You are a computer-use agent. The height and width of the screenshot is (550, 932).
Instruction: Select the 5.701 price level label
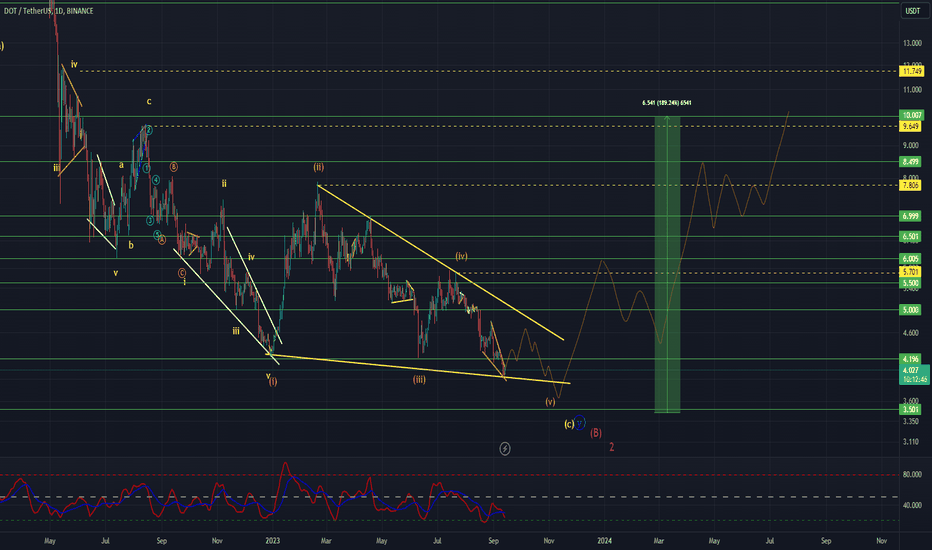coord(911,272)
